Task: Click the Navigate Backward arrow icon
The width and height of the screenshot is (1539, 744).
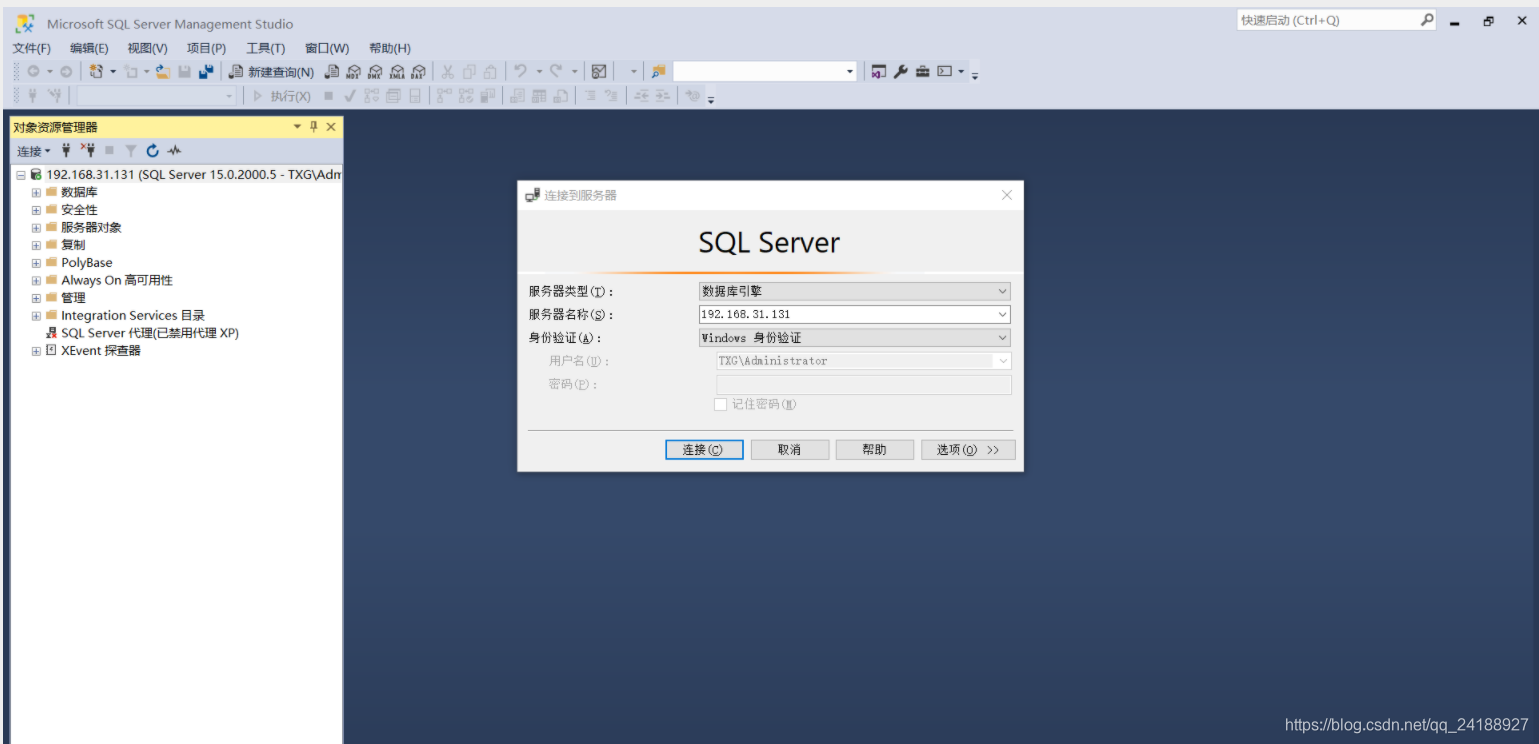Action: 33,72
